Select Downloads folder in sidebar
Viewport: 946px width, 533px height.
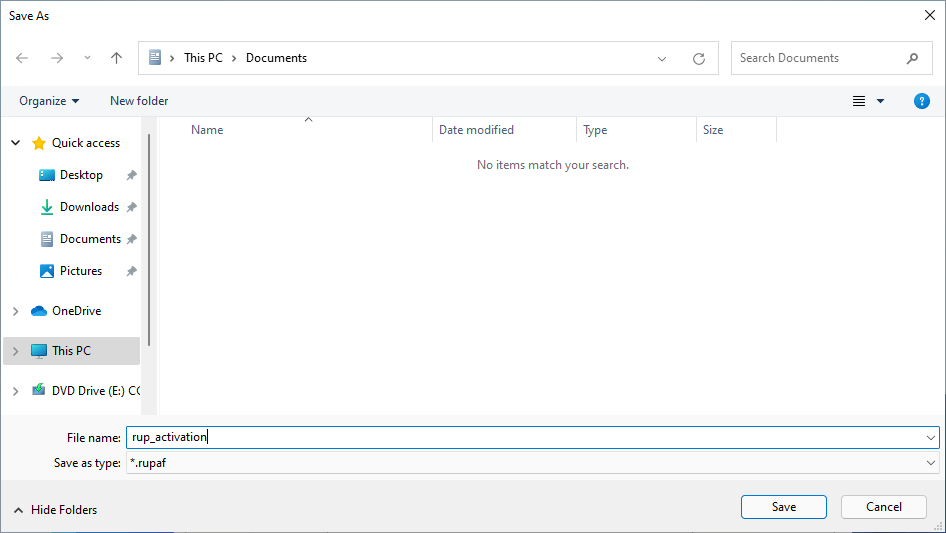(x=88, y=207)
